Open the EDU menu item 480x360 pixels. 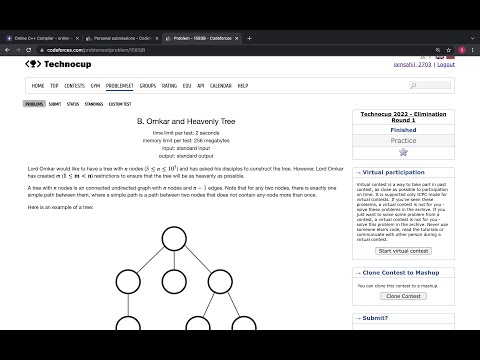click(187, 86)
